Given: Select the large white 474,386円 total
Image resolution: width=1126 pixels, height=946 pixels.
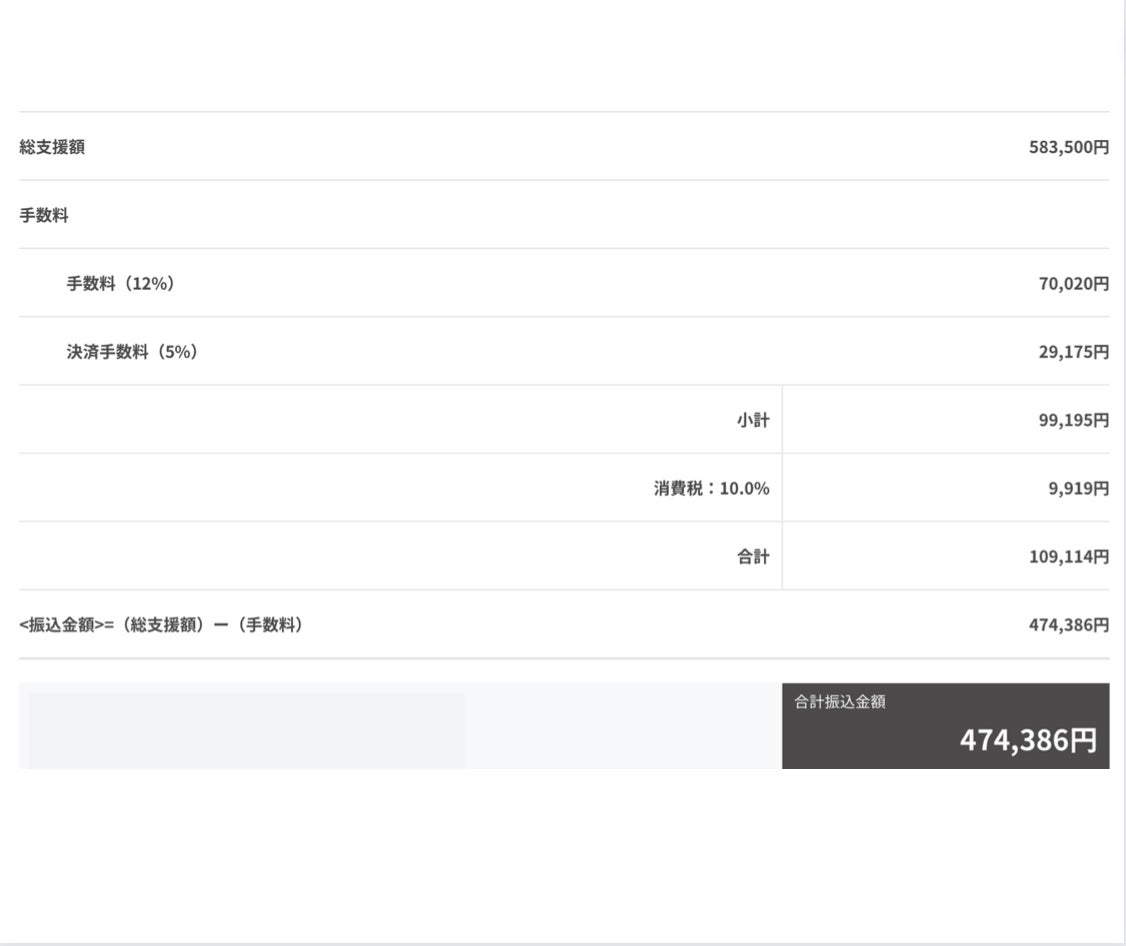Looking at the screenshot, I should (x=1028, y=741).
